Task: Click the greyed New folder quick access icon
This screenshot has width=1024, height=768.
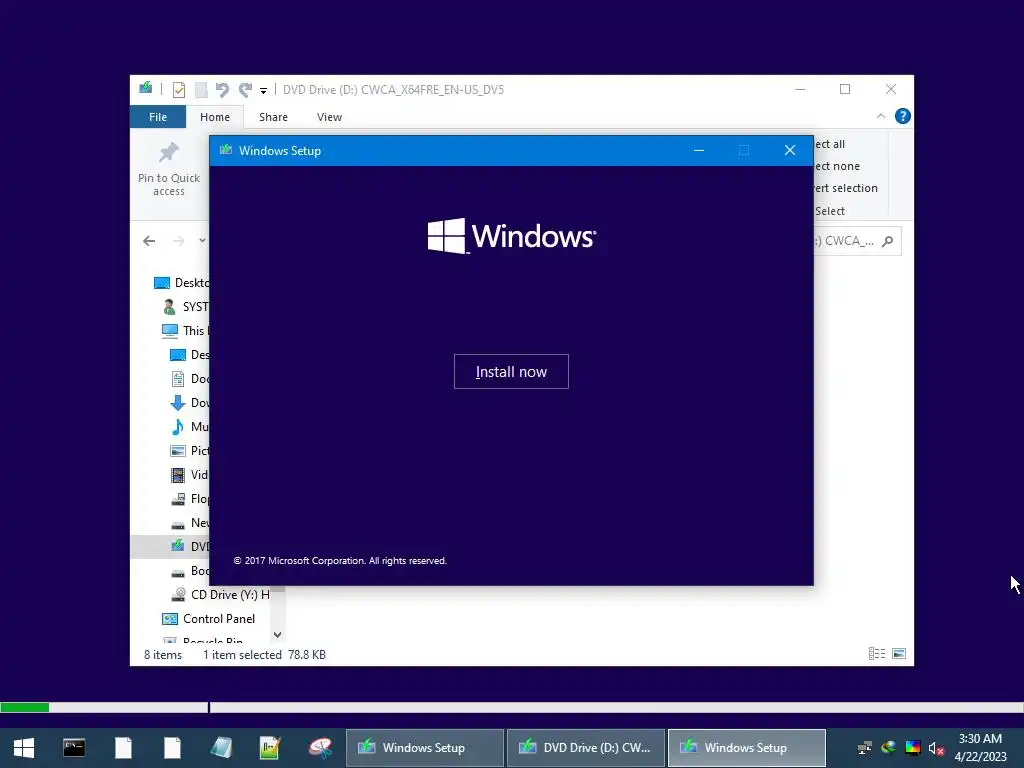Action: (201, 89)
